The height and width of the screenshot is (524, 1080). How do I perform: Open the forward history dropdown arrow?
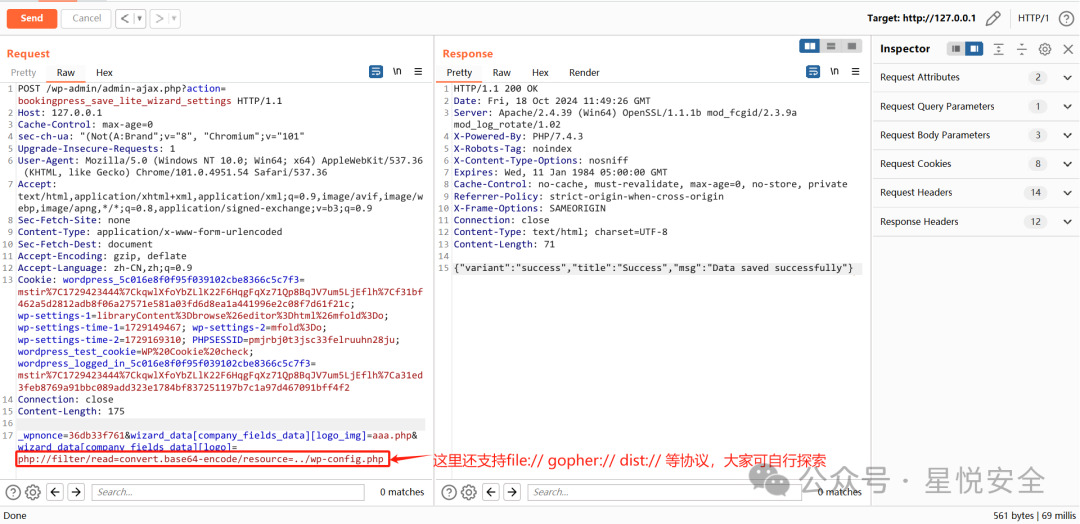click(174, 19)
